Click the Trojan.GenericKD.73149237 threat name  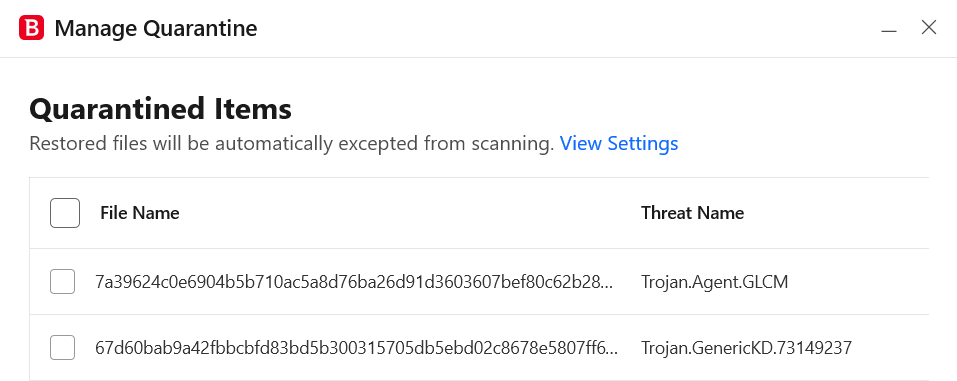tap(746, 348)
